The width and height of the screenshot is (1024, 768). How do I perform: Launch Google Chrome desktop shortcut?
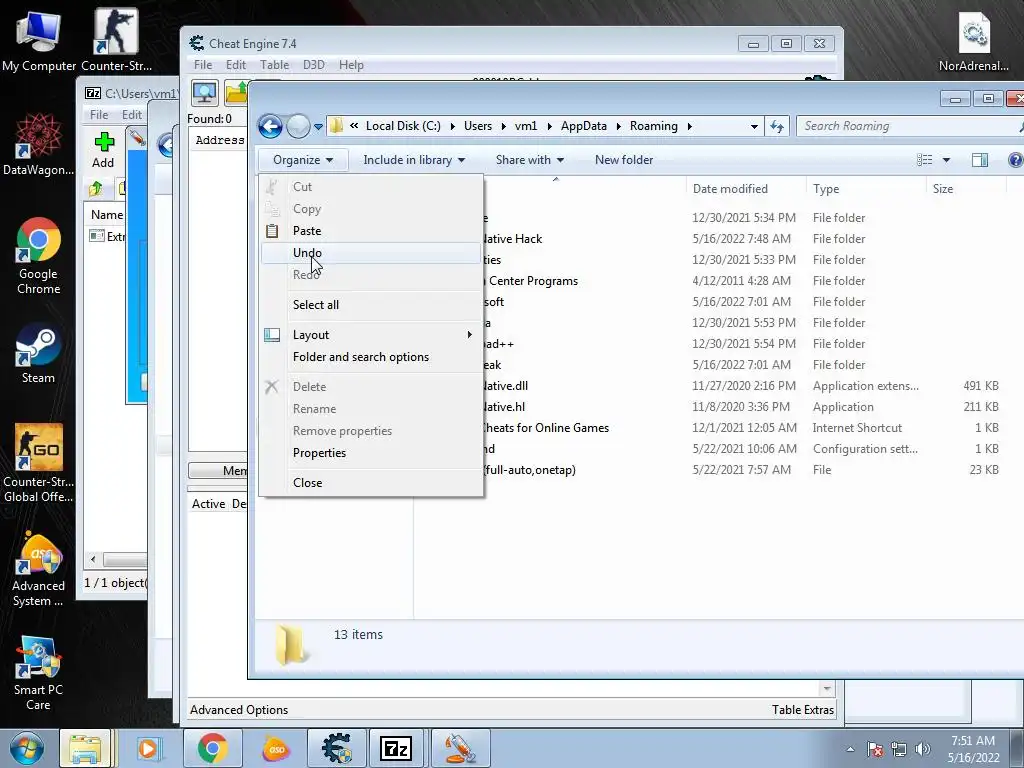tap(39, 255)
